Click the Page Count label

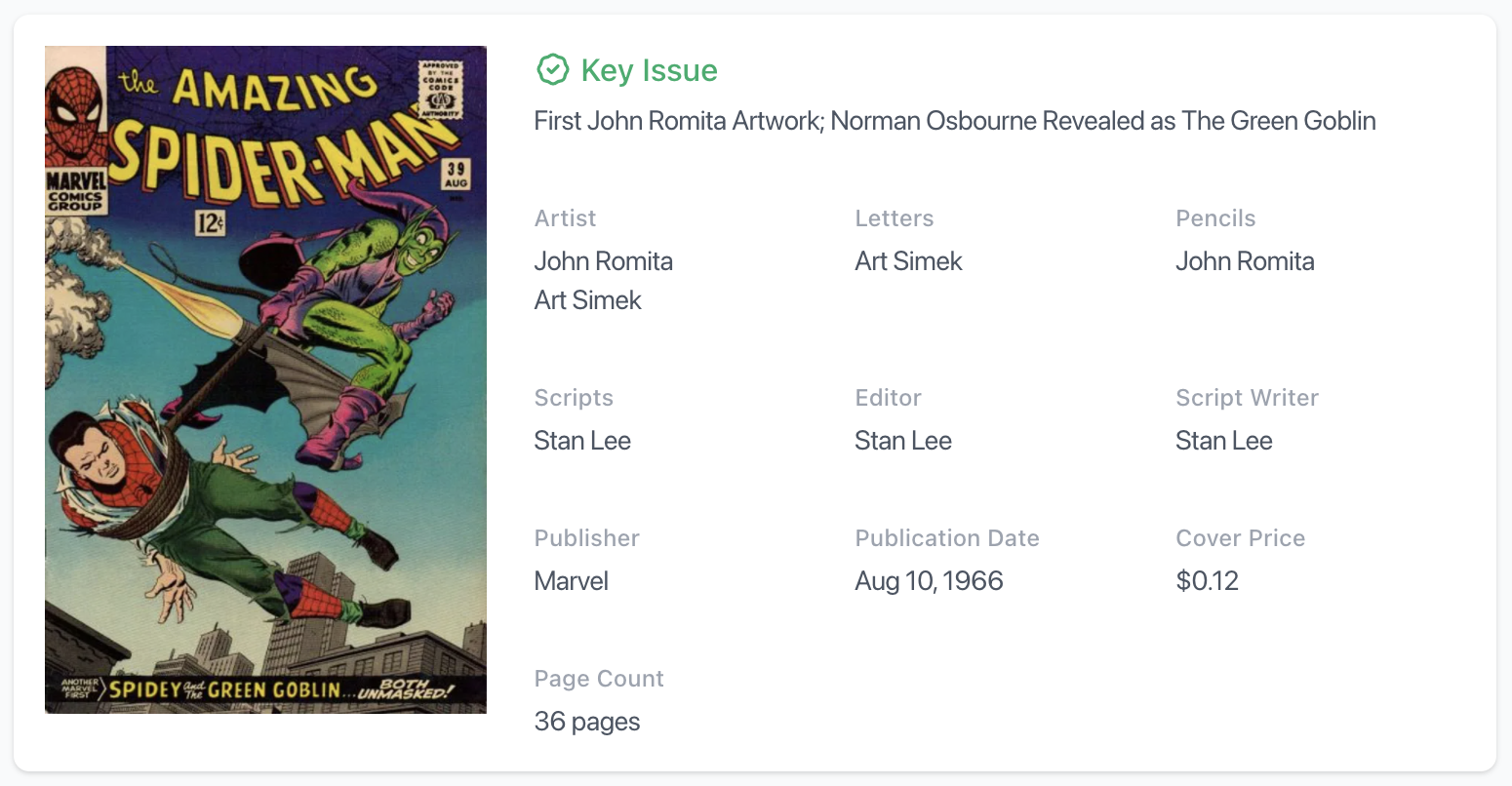coord(599,679)
